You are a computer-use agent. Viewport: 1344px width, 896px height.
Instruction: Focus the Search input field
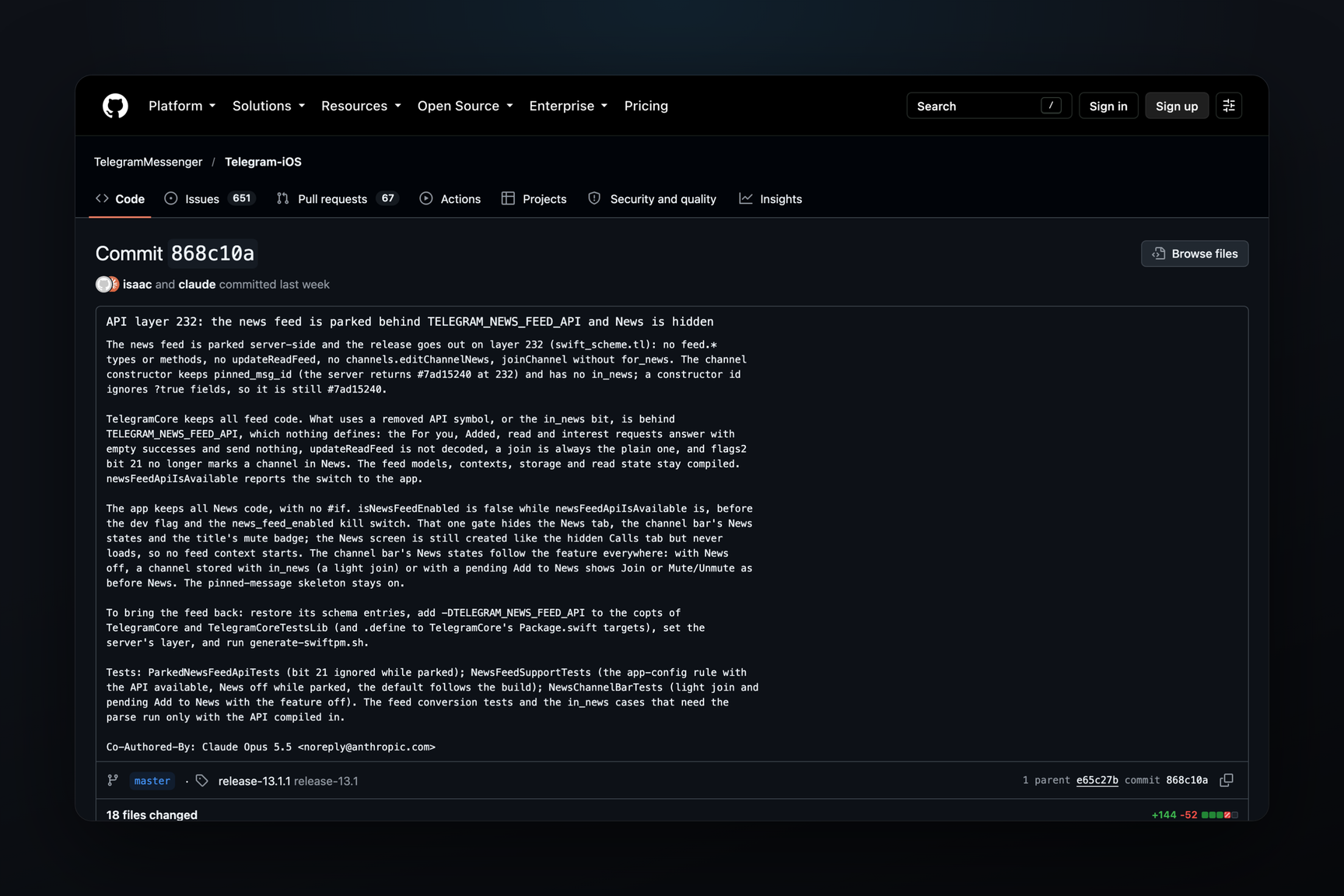(989, 106)
